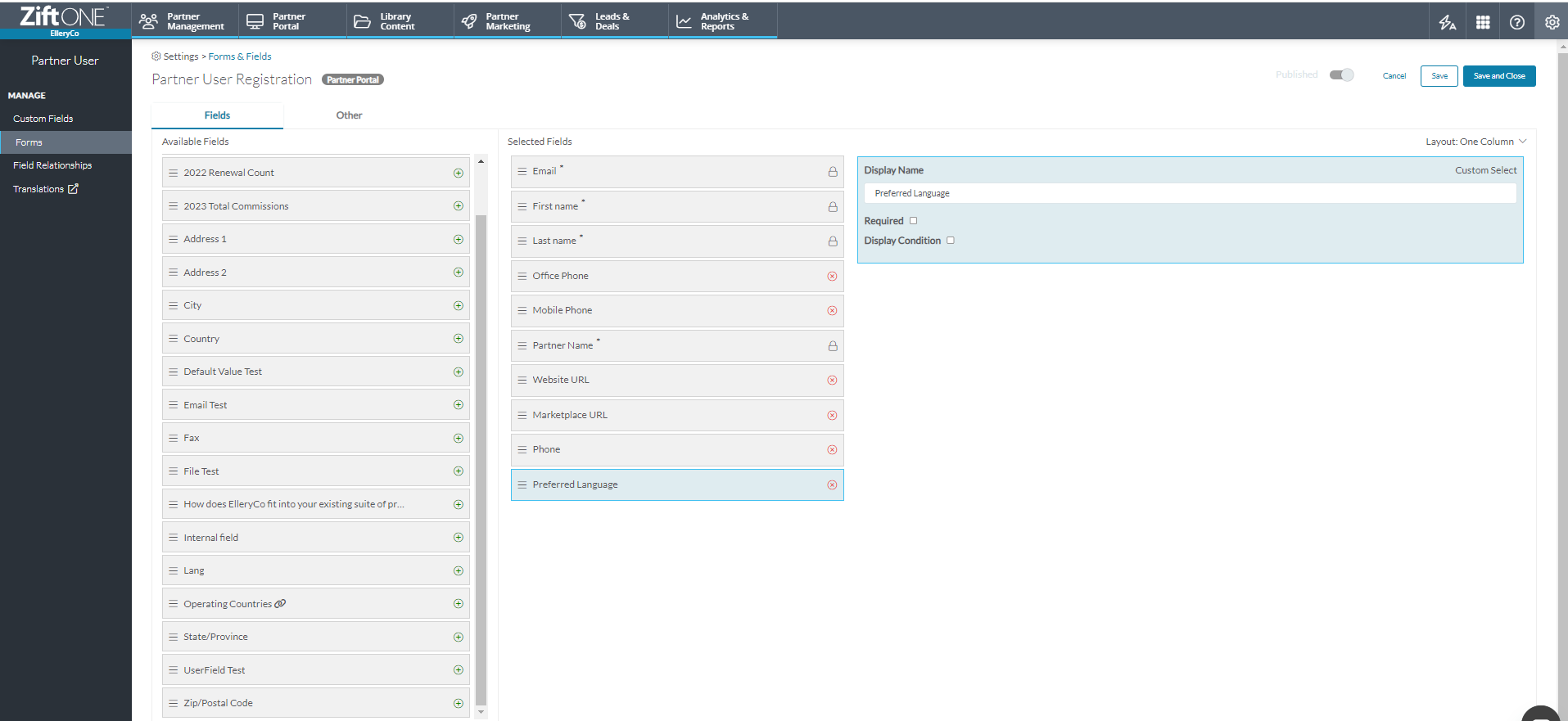Add the City field to form
This screenshot has height=721, width=1568.
tap(459, 305)
